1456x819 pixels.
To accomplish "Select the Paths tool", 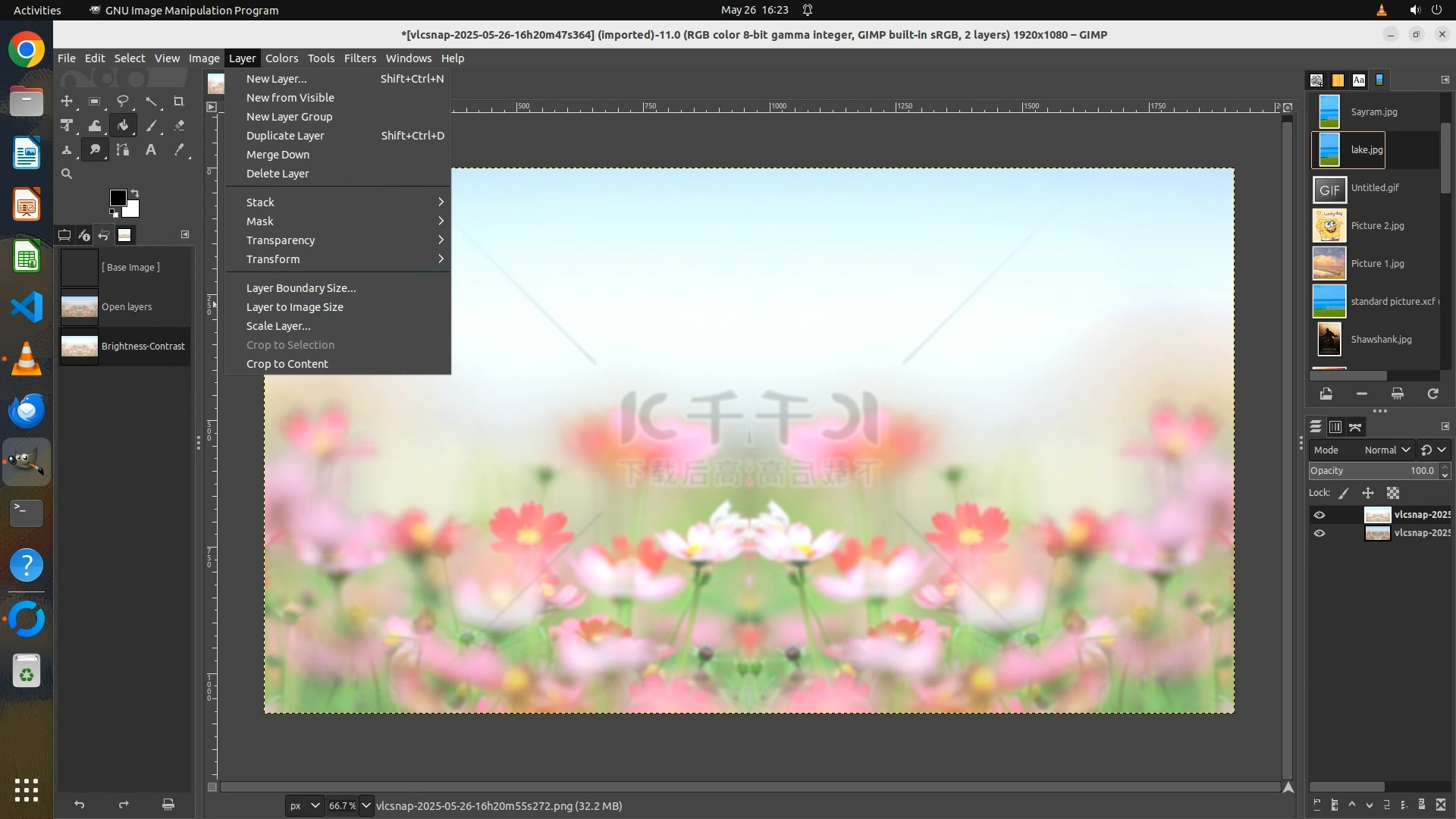I will [123, 150].
